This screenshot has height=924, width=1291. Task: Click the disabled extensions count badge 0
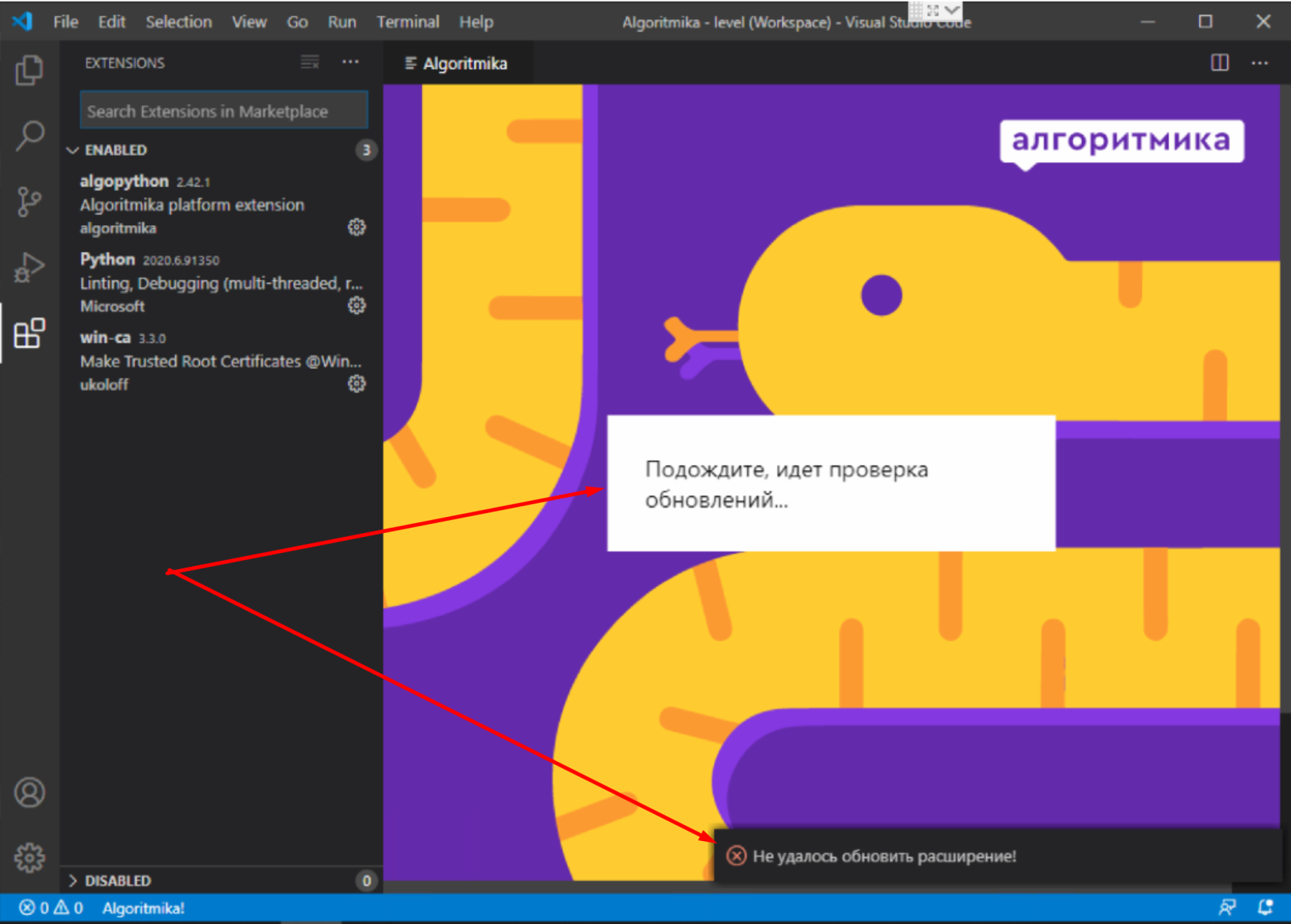[x=366, y=880]
